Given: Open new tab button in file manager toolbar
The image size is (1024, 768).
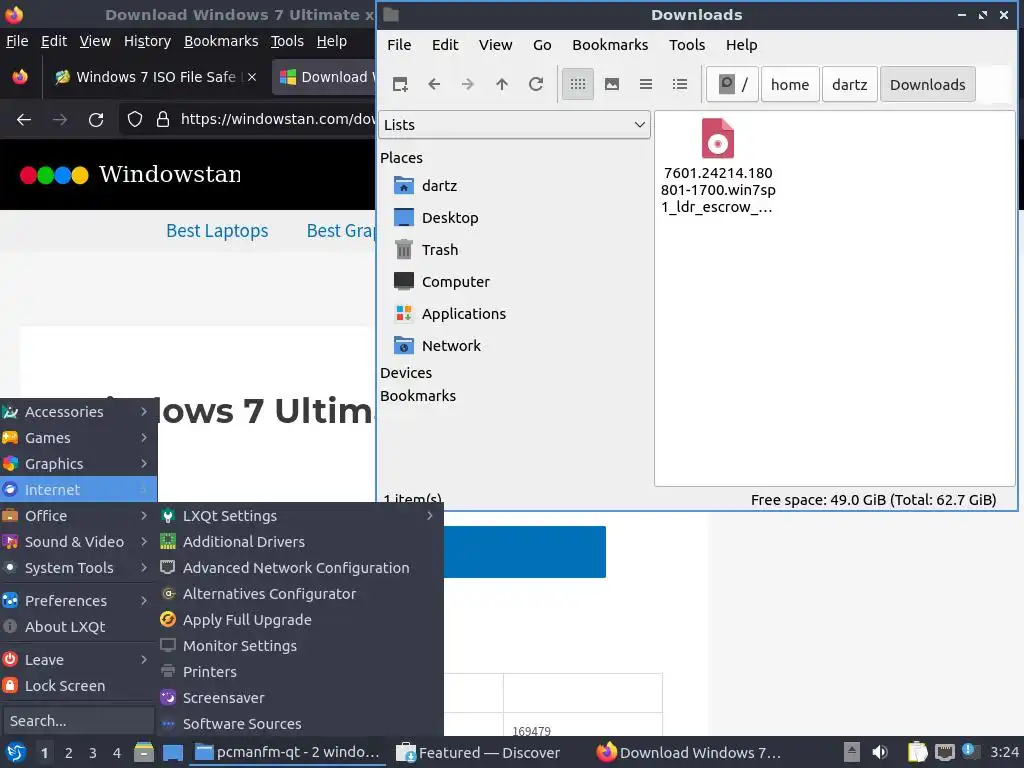Looking at the screenshot, I should (x=400, y=84).
